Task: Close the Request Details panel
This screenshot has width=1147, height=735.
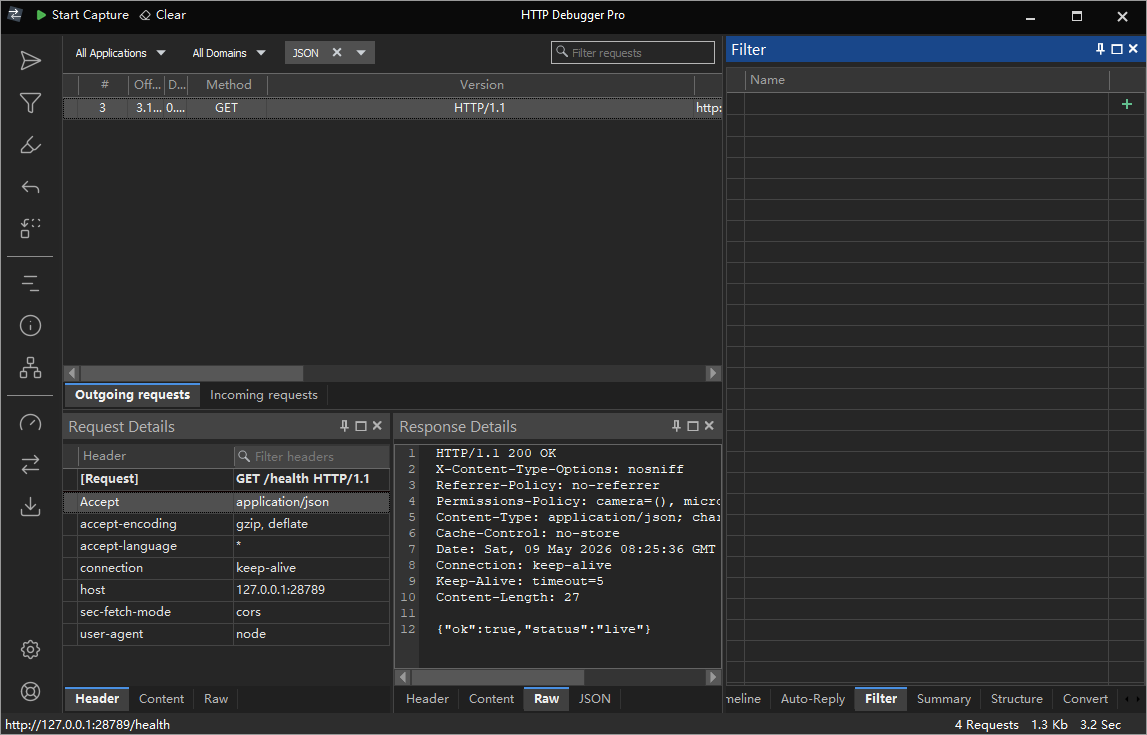Action: pos(377,426)
